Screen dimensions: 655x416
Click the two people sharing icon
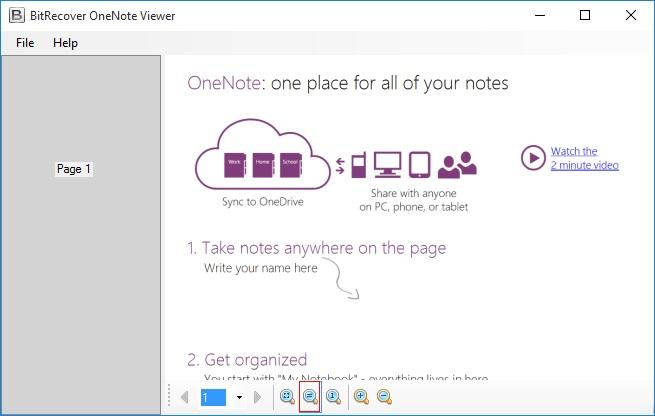[457, 165]
